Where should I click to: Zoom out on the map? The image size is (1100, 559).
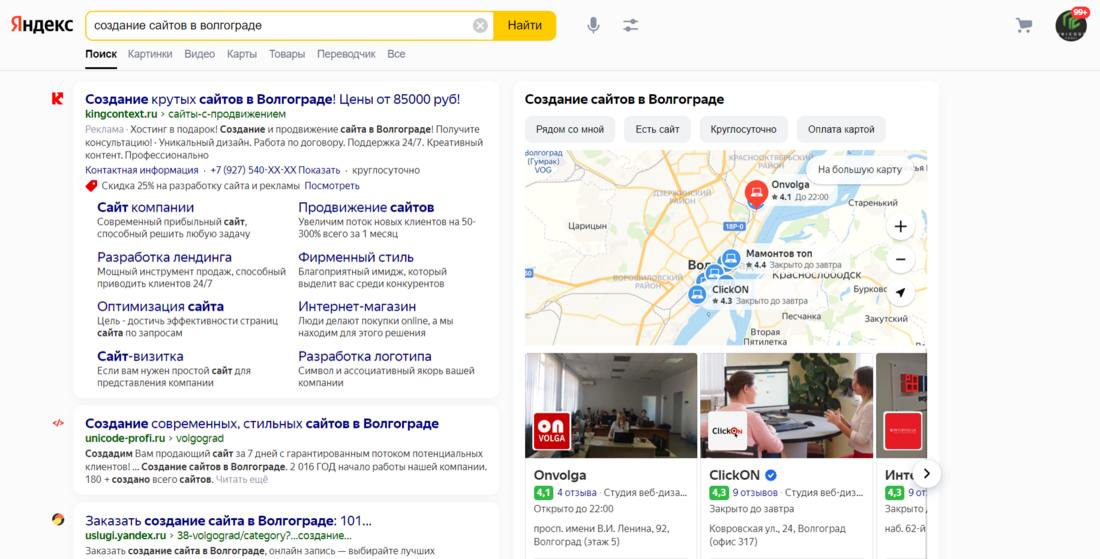pyautogui.click(x=901, y=260)
